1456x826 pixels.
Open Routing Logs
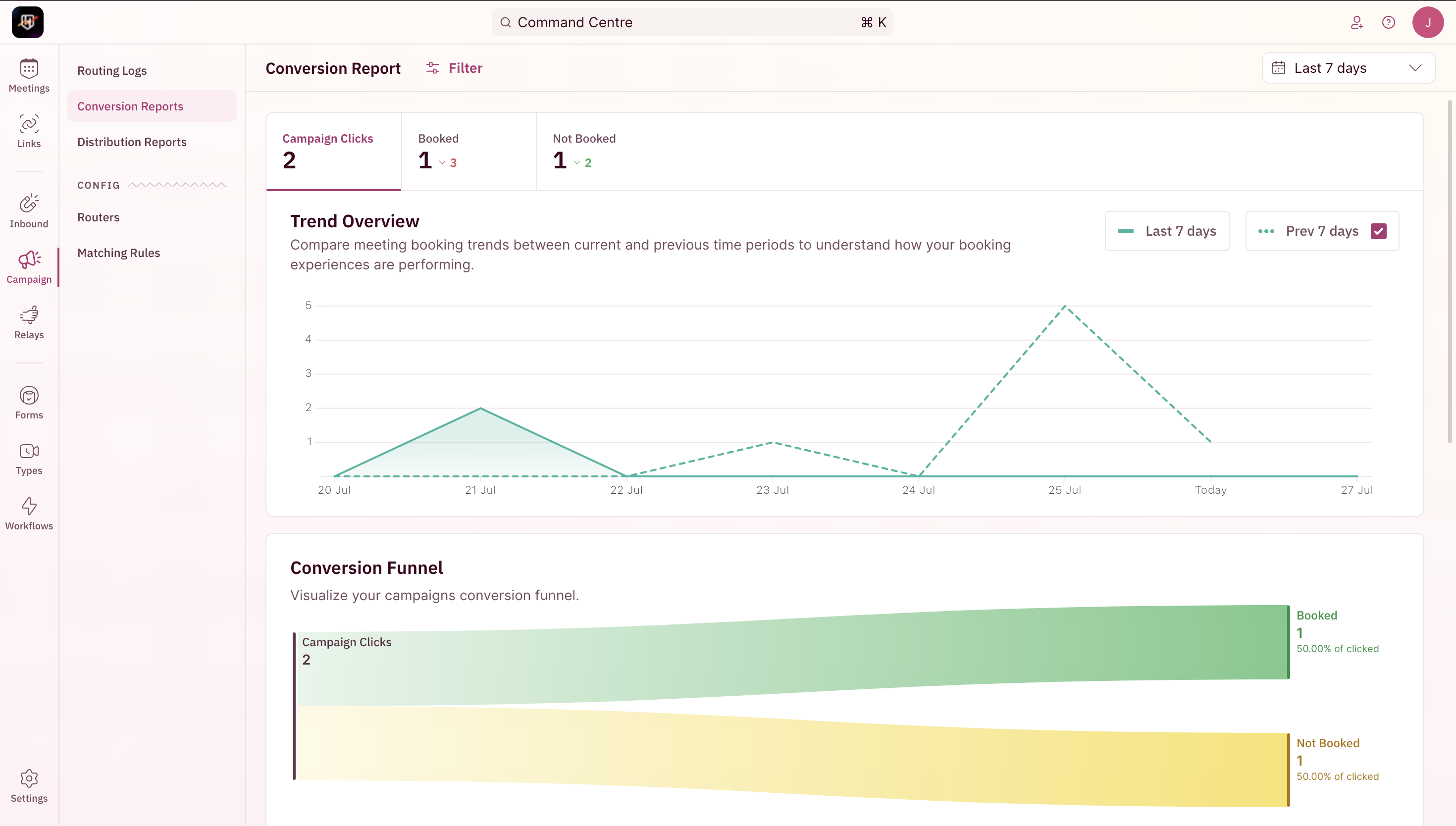point(152,70)
